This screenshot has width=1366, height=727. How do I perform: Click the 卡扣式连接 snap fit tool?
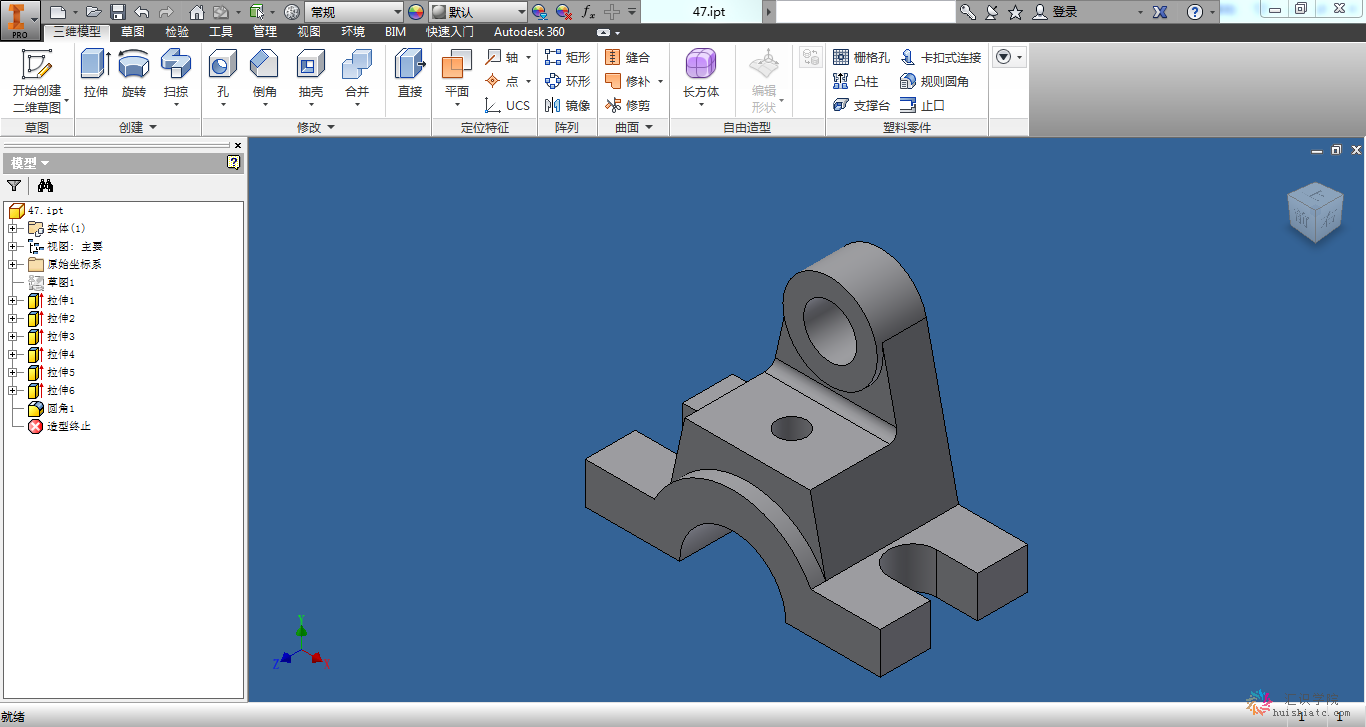pos(940,57)
